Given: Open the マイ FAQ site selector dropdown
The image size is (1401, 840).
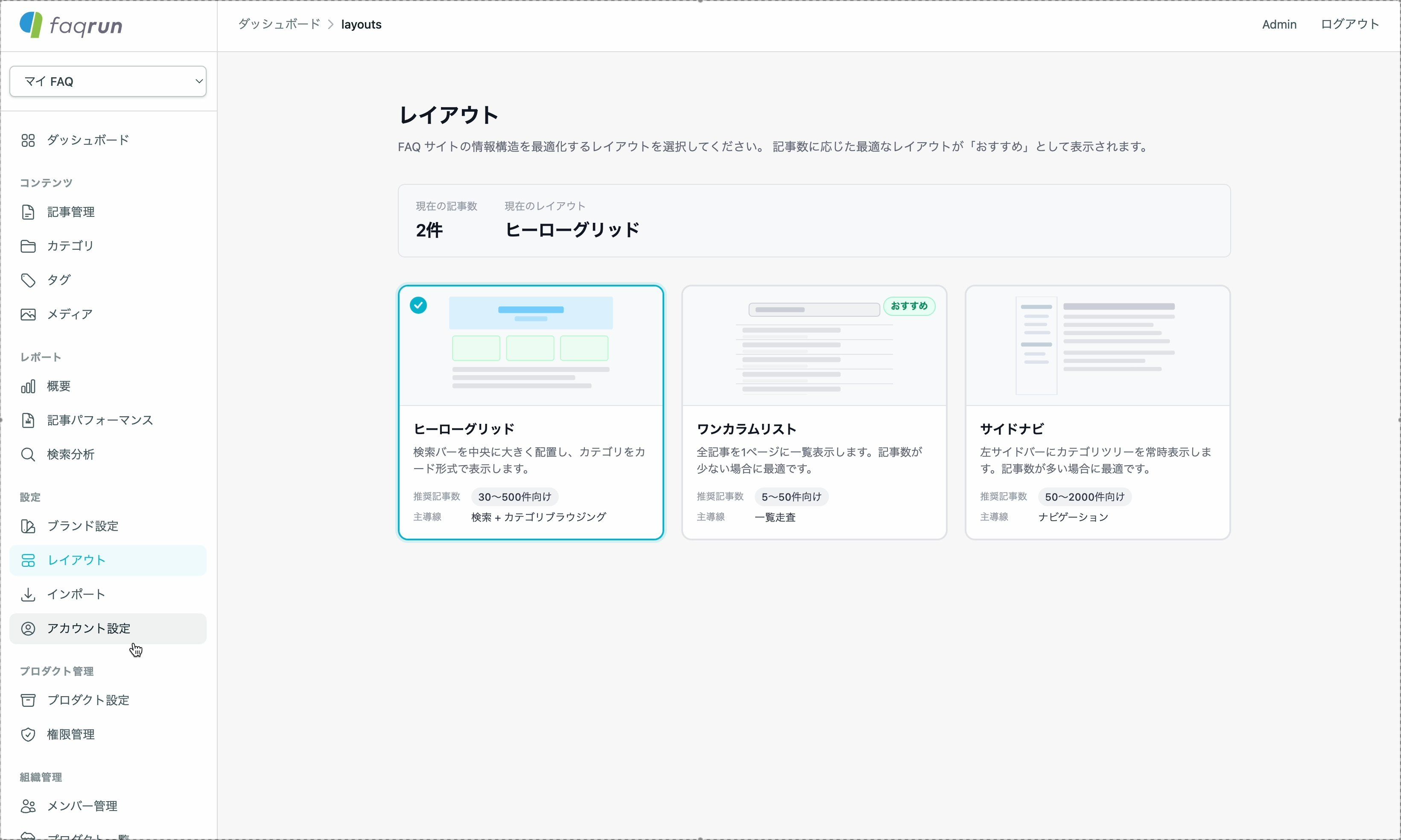Looking at the screenshot, I should click(x=108, y=82).
